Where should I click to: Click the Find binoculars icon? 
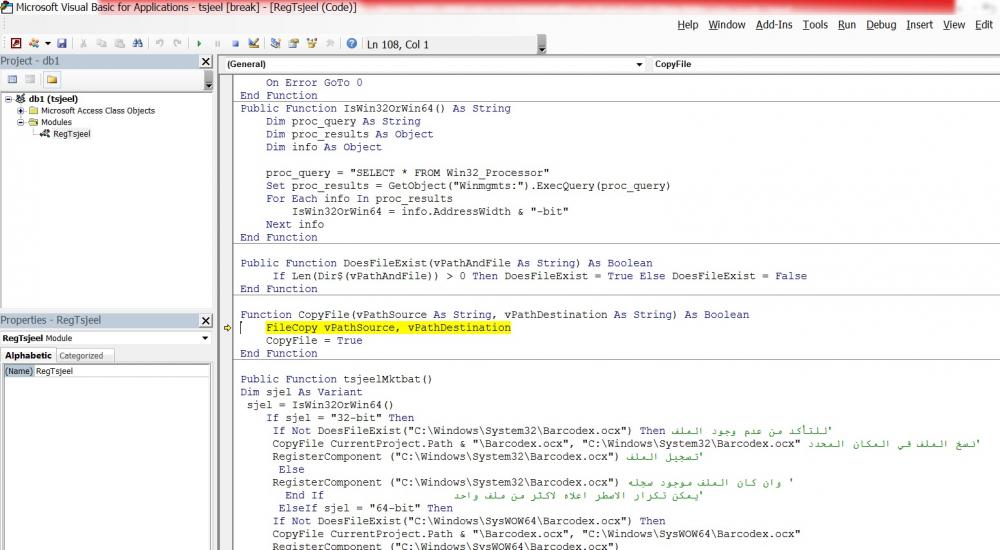point(138,44)
